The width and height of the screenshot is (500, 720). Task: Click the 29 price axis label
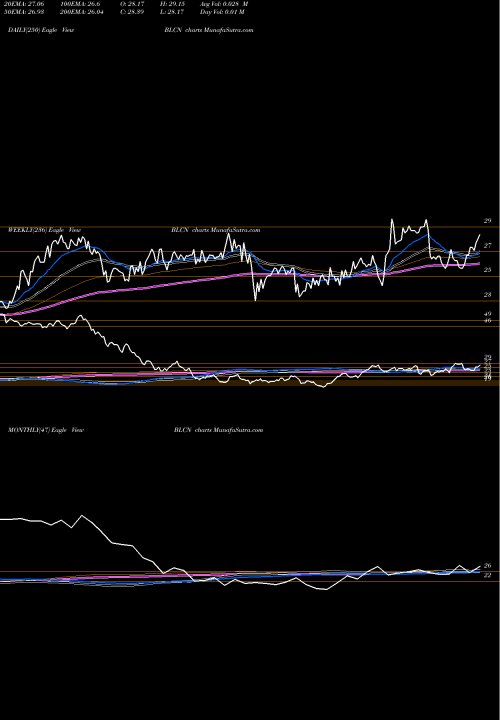488,221
